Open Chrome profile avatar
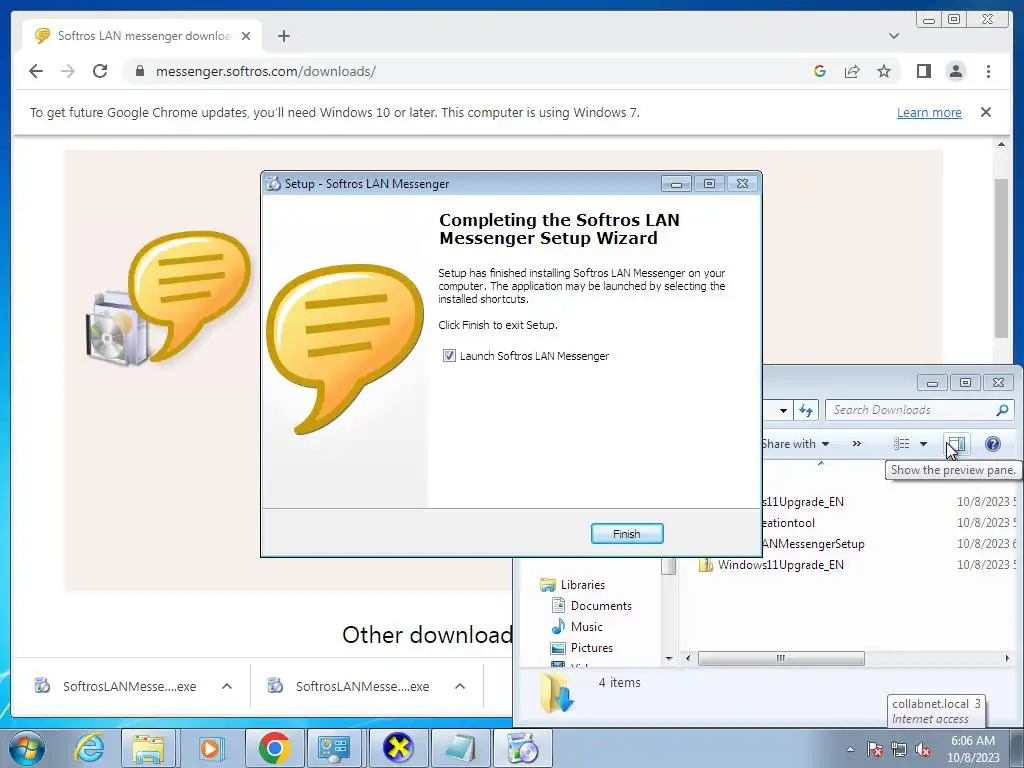This screenshot has width=1024, height=768. (955, 71)
